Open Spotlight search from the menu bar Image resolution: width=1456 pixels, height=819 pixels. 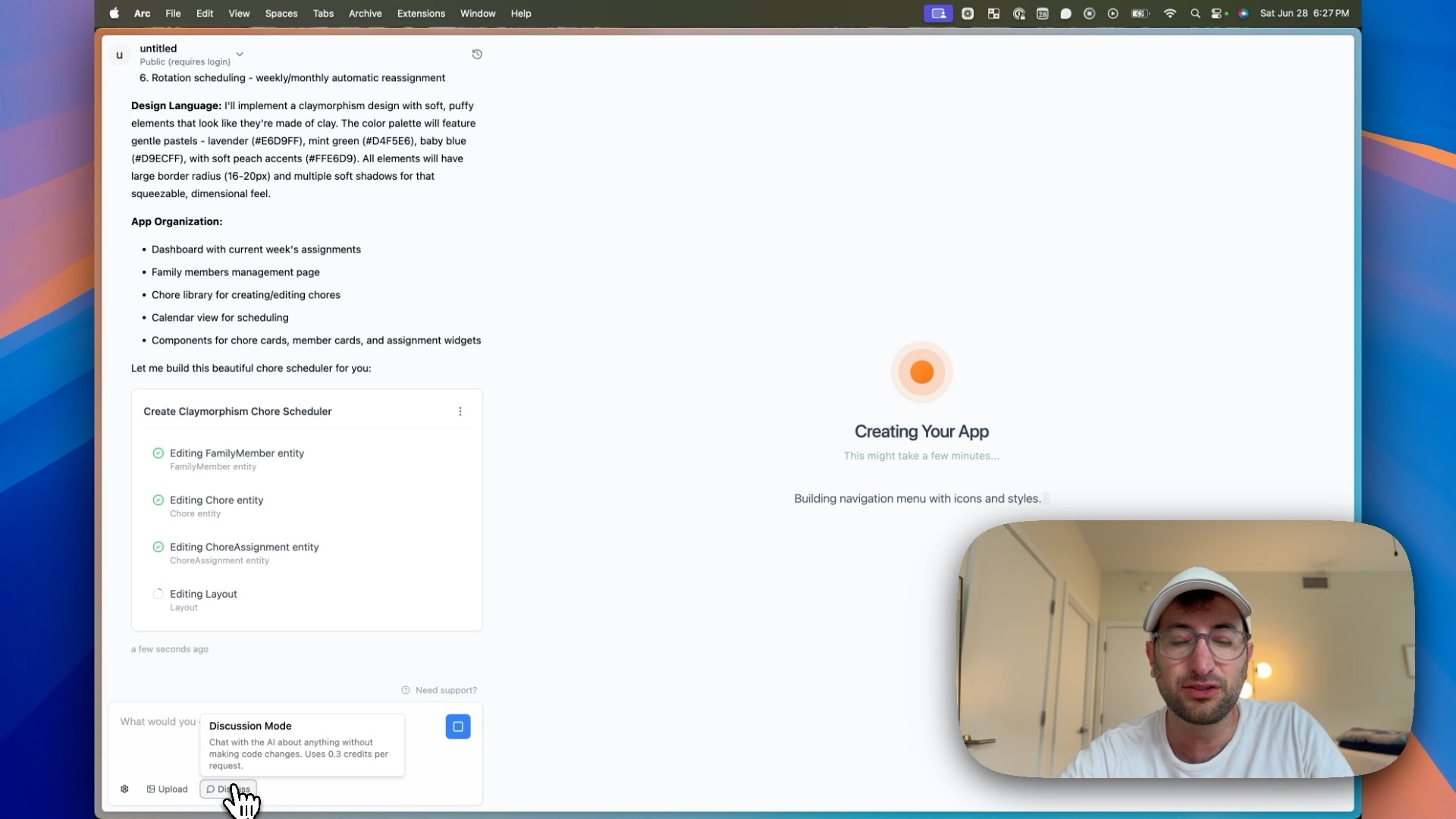[x=1194, y=13]
